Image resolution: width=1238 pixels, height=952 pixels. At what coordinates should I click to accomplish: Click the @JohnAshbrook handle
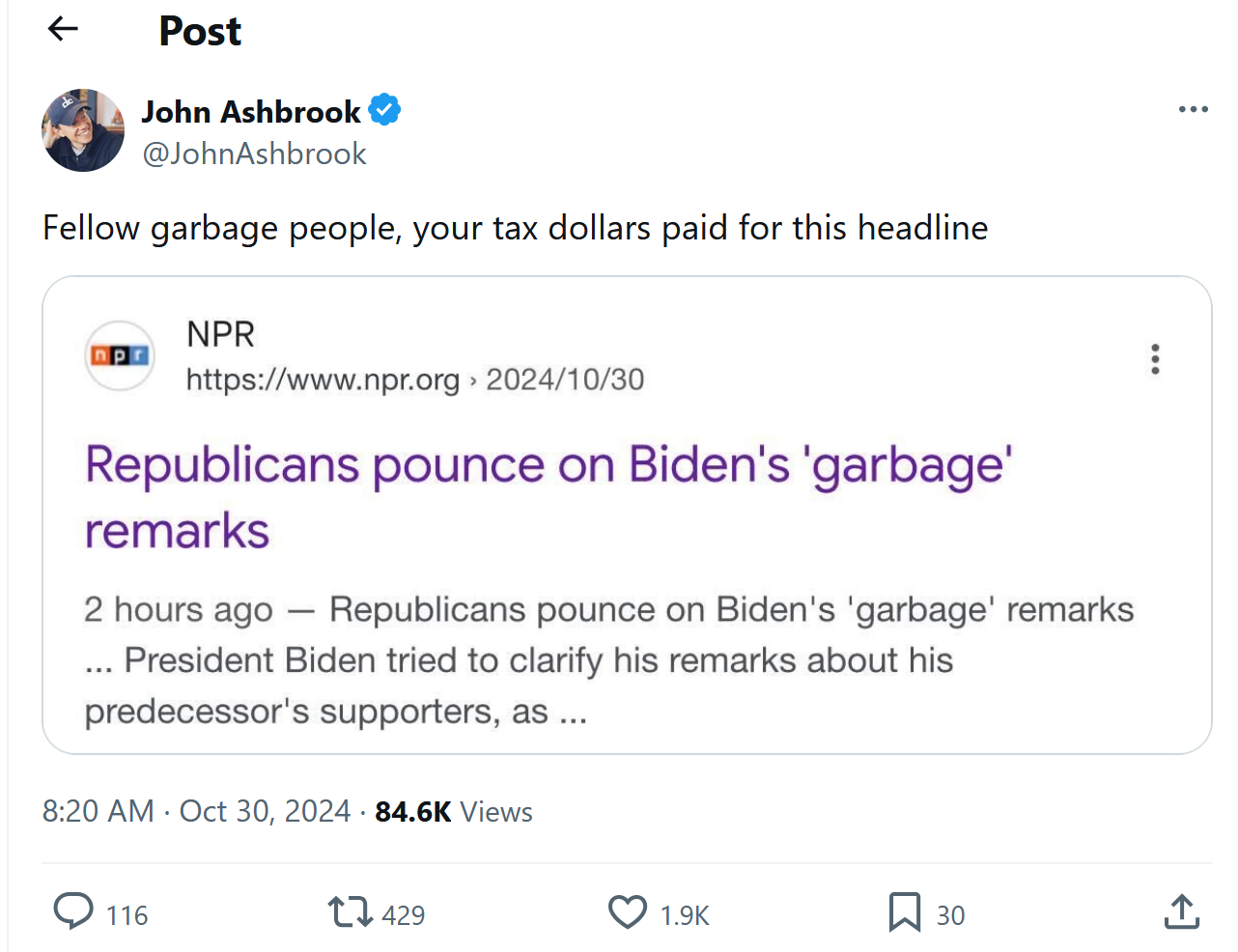[255, 154]
